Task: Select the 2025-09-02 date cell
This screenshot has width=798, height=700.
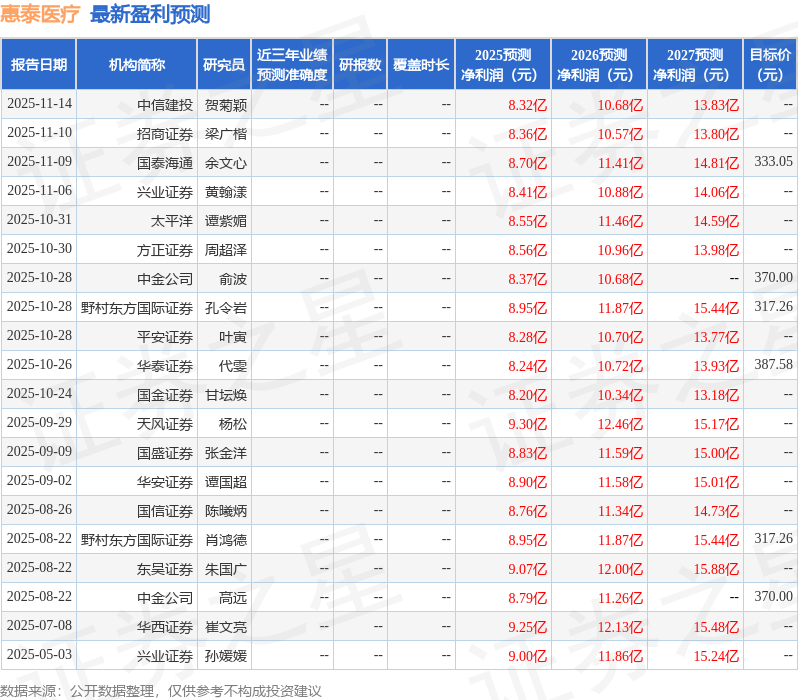Action: (39, 481)
